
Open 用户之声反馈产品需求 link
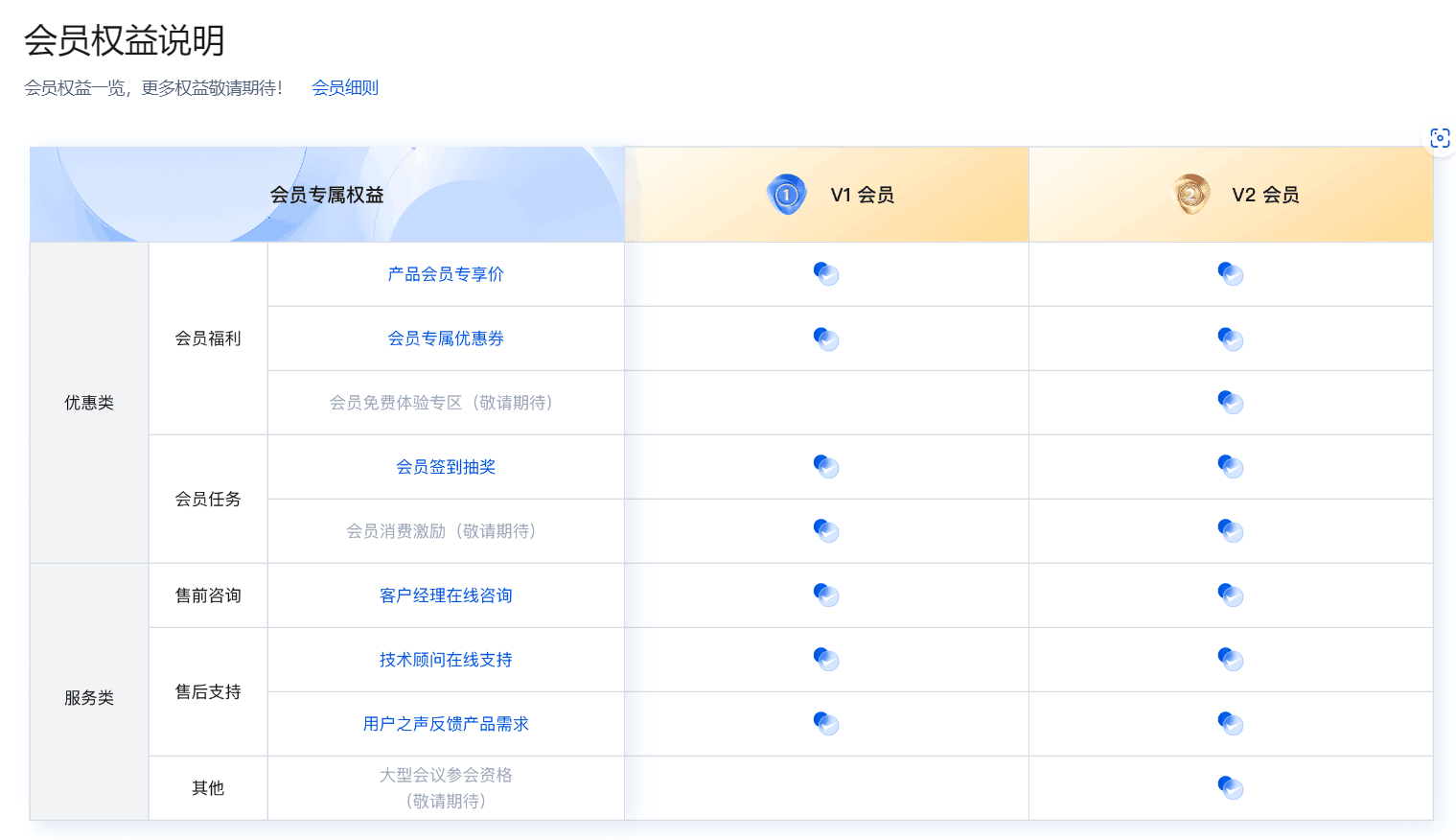[x=446, y=724]
